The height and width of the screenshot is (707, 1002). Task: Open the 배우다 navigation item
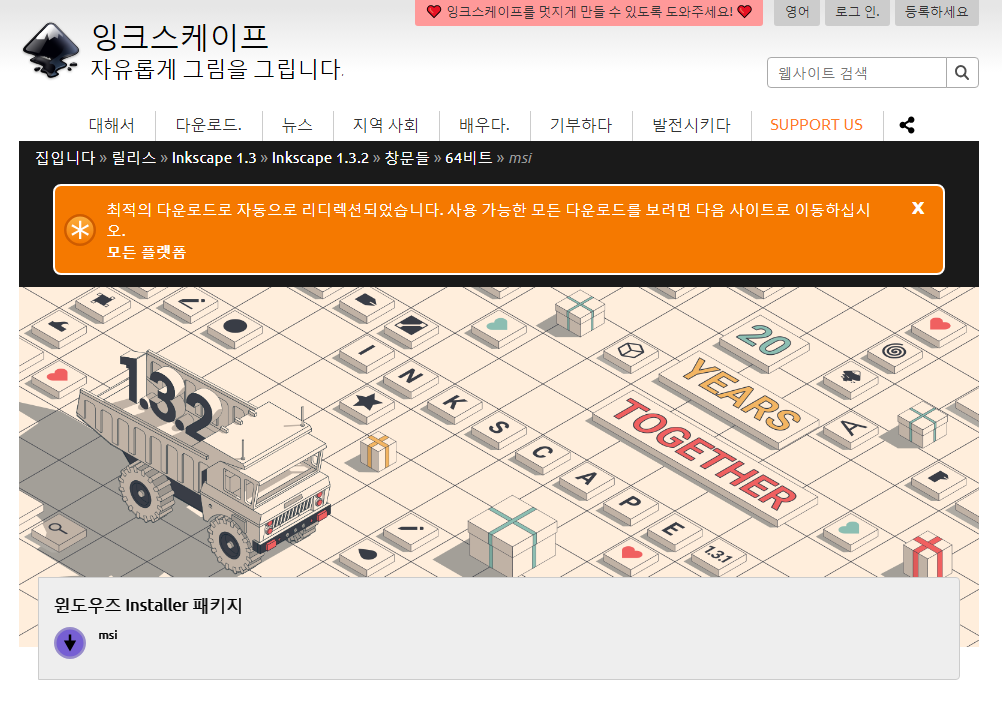[486, 124]
